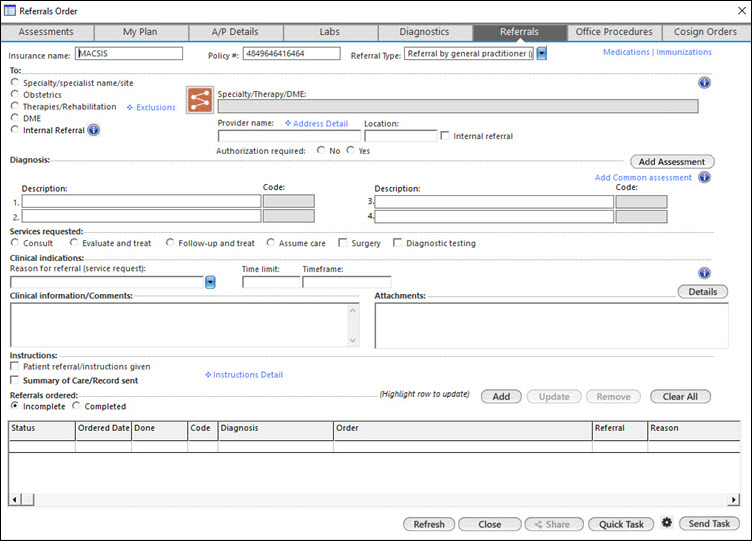Click the Refresh button
The height and width of the screenshot is (541, 752).
click(x=429, y=524)
